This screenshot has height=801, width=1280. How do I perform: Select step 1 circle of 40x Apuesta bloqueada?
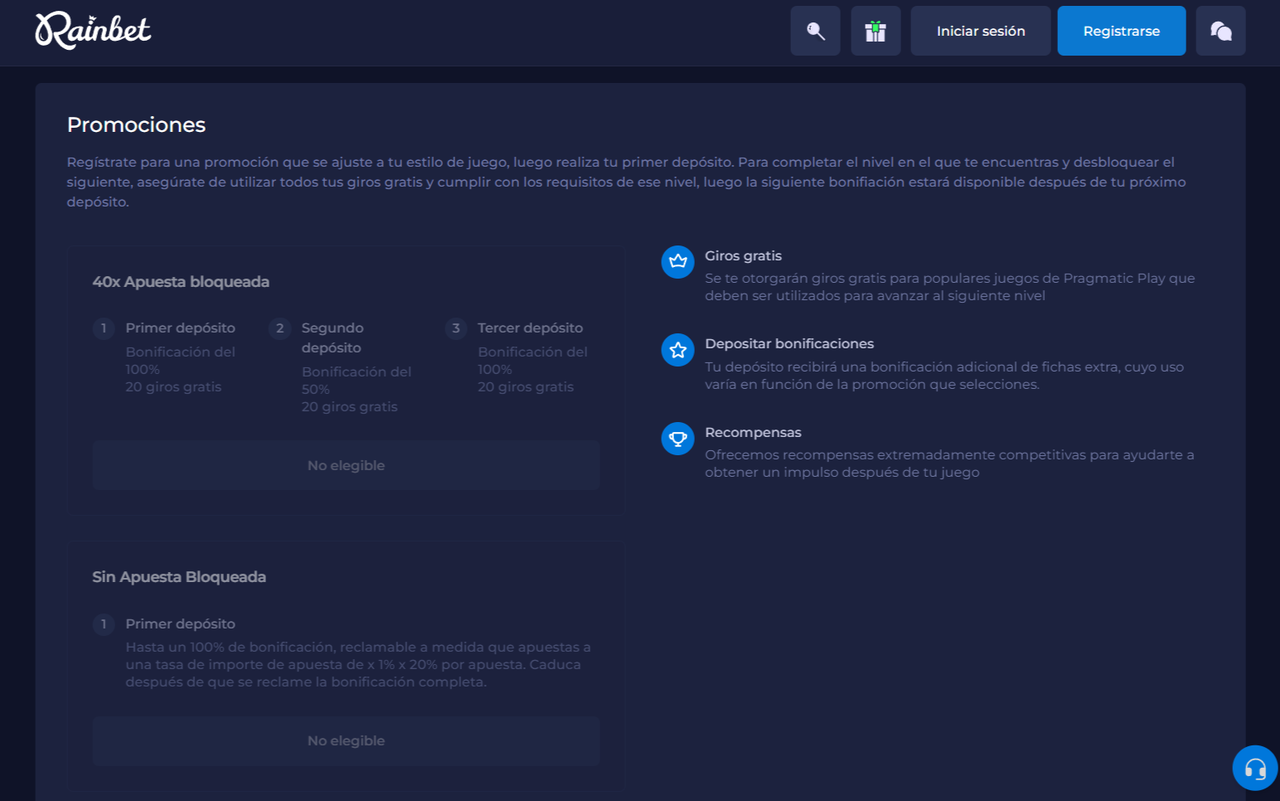(x=104, y=328)
